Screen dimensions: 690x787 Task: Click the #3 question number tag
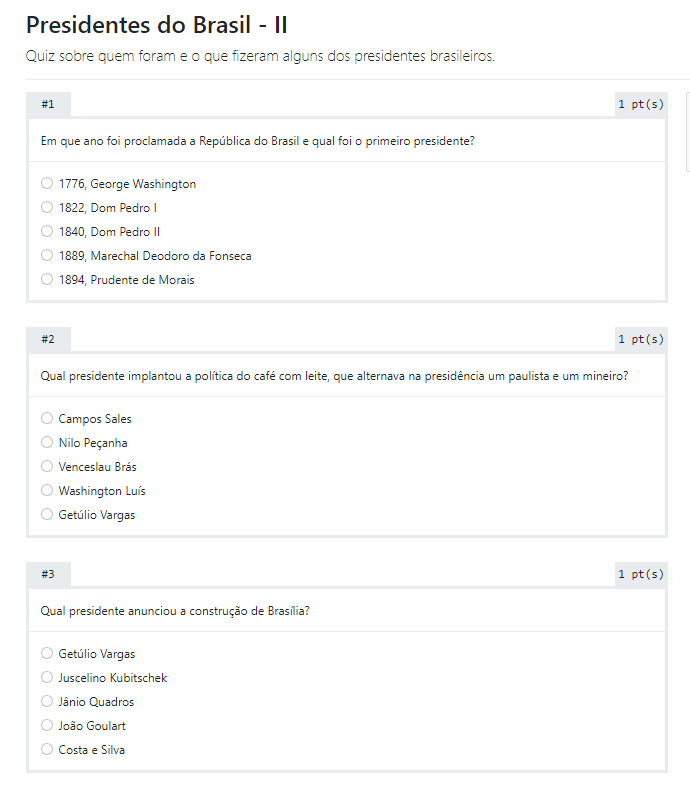48,574
